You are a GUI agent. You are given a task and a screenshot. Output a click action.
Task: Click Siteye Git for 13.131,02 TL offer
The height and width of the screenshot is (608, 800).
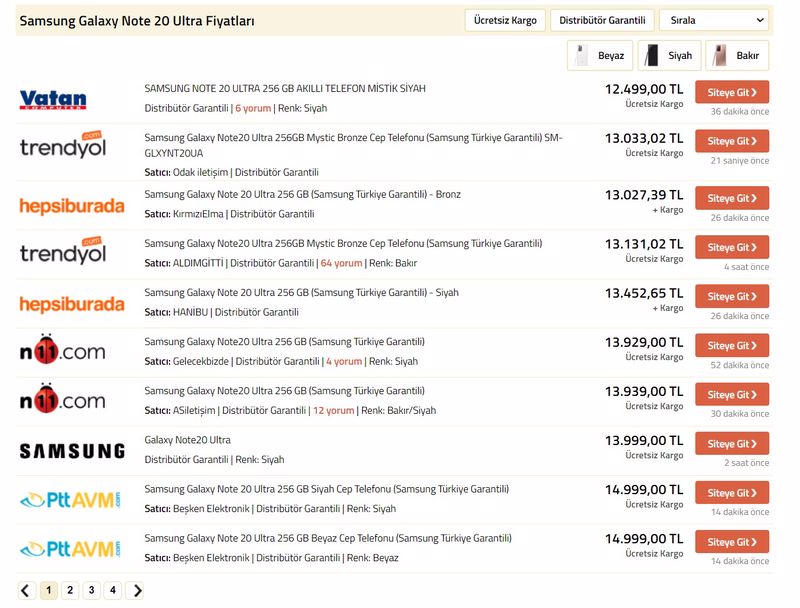tap(732, 247)
